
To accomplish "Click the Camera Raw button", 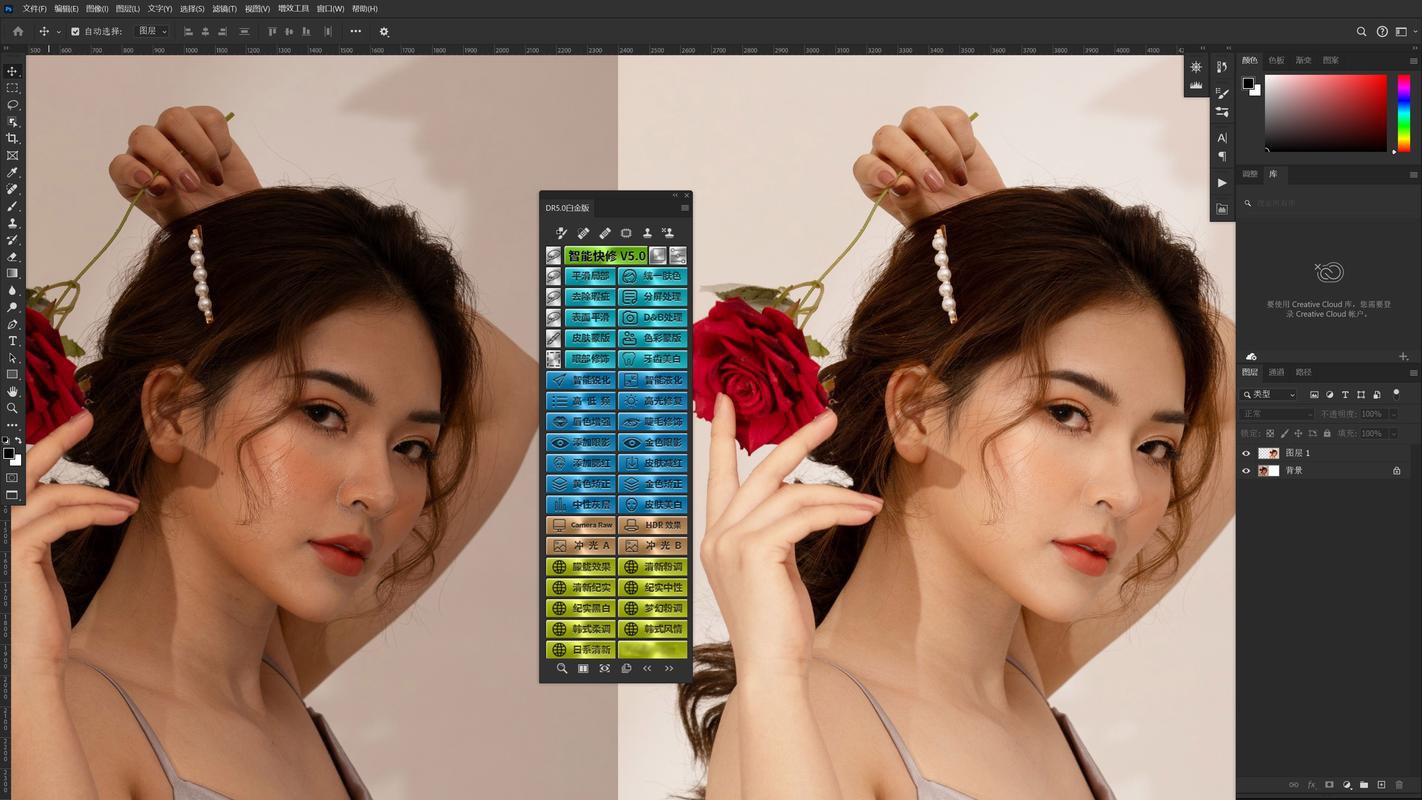I will click(x=581, y=525).
